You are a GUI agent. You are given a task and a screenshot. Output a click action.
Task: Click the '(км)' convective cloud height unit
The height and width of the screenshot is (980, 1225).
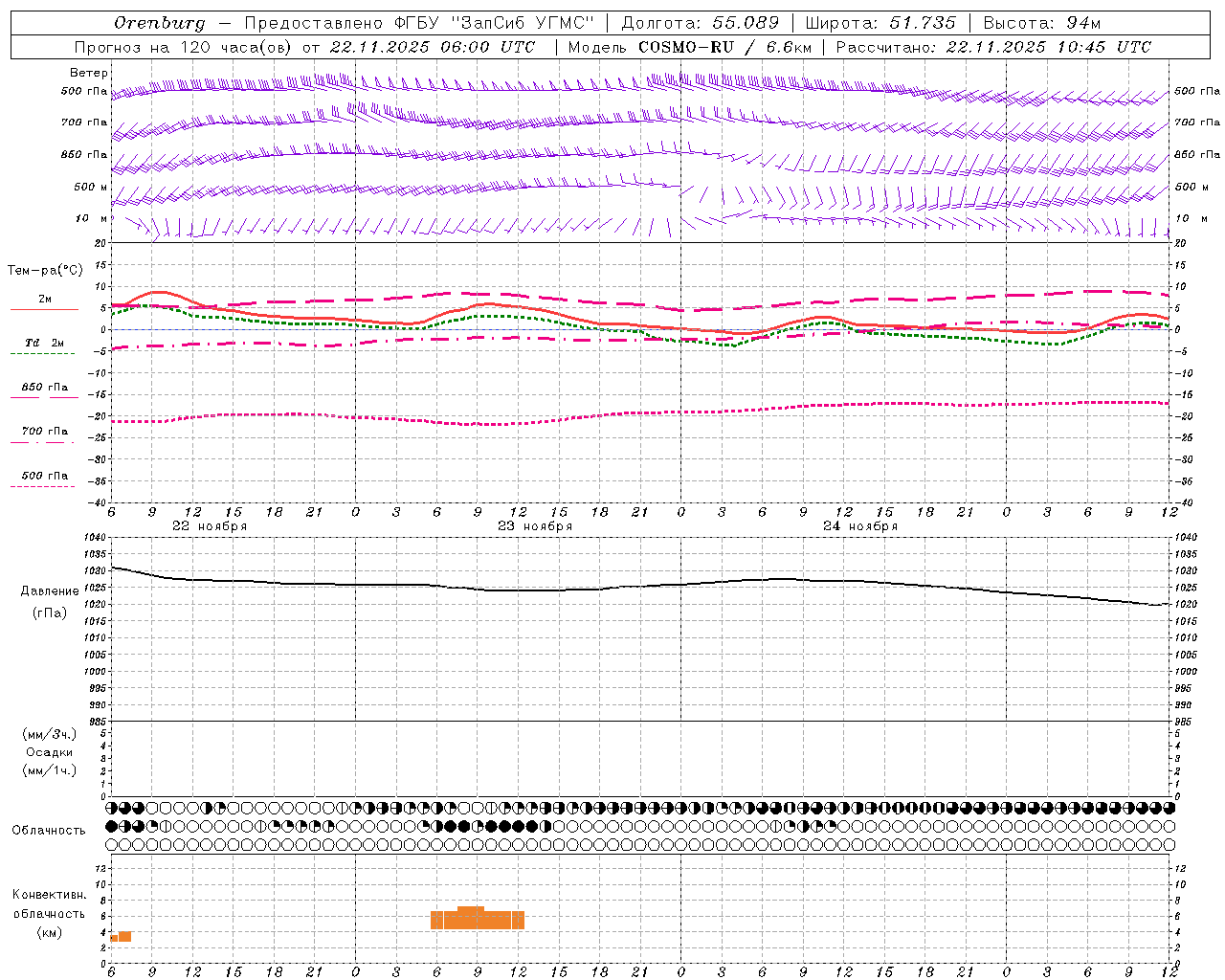[x=49, y=932]
